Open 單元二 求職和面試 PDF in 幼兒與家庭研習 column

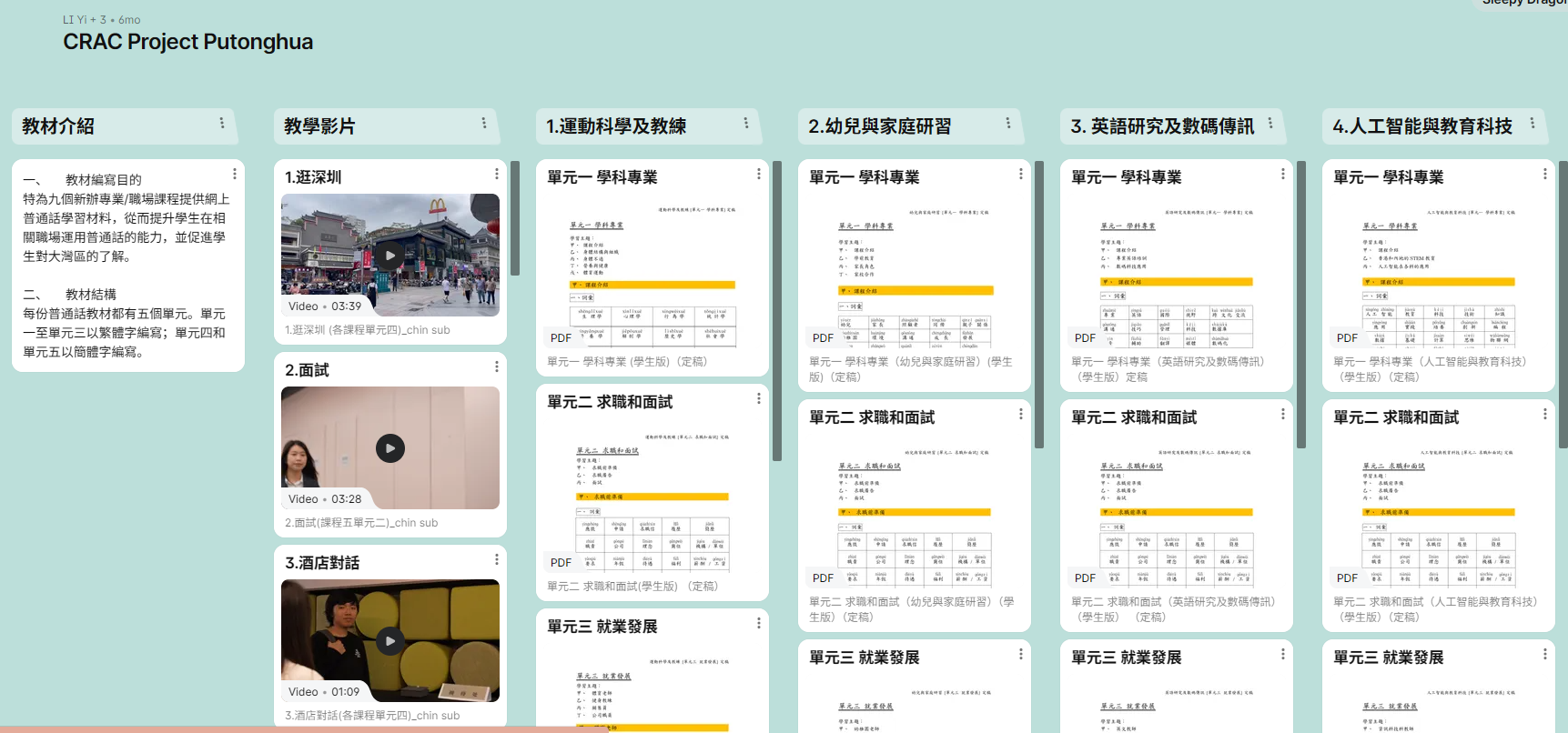coord(915,513)
